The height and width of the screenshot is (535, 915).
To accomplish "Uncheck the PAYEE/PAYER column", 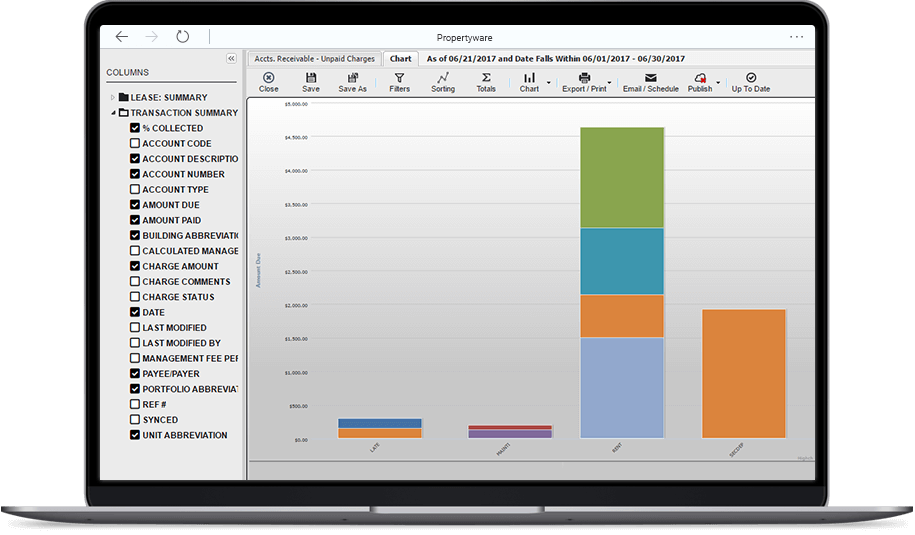I will click(135, 373).
